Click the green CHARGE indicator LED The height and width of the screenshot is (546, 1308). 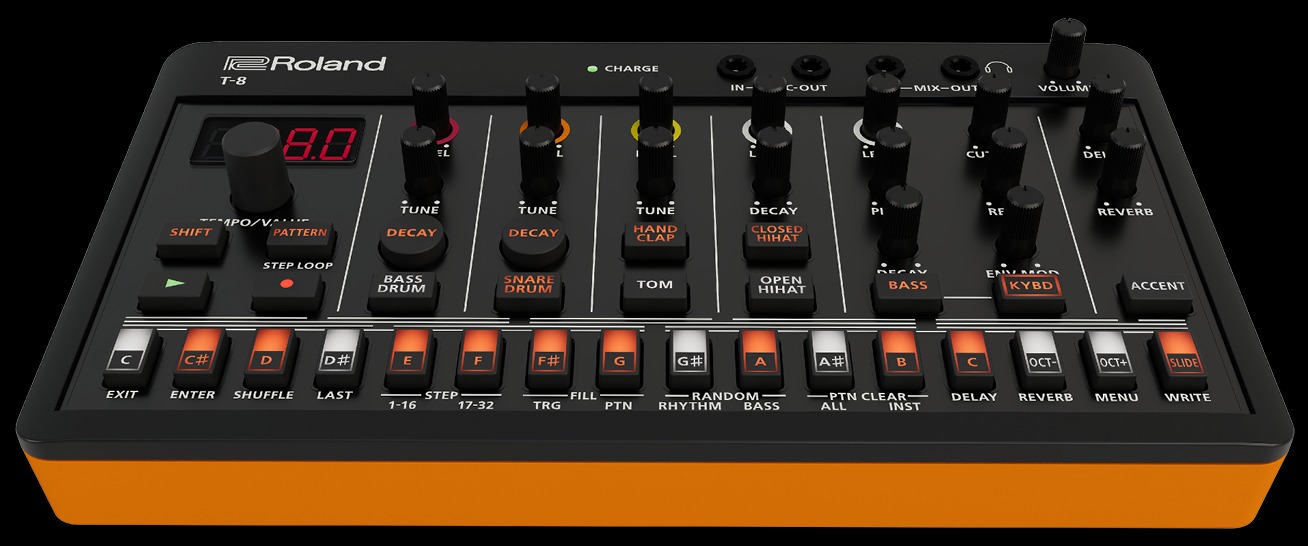coord(592,69)
